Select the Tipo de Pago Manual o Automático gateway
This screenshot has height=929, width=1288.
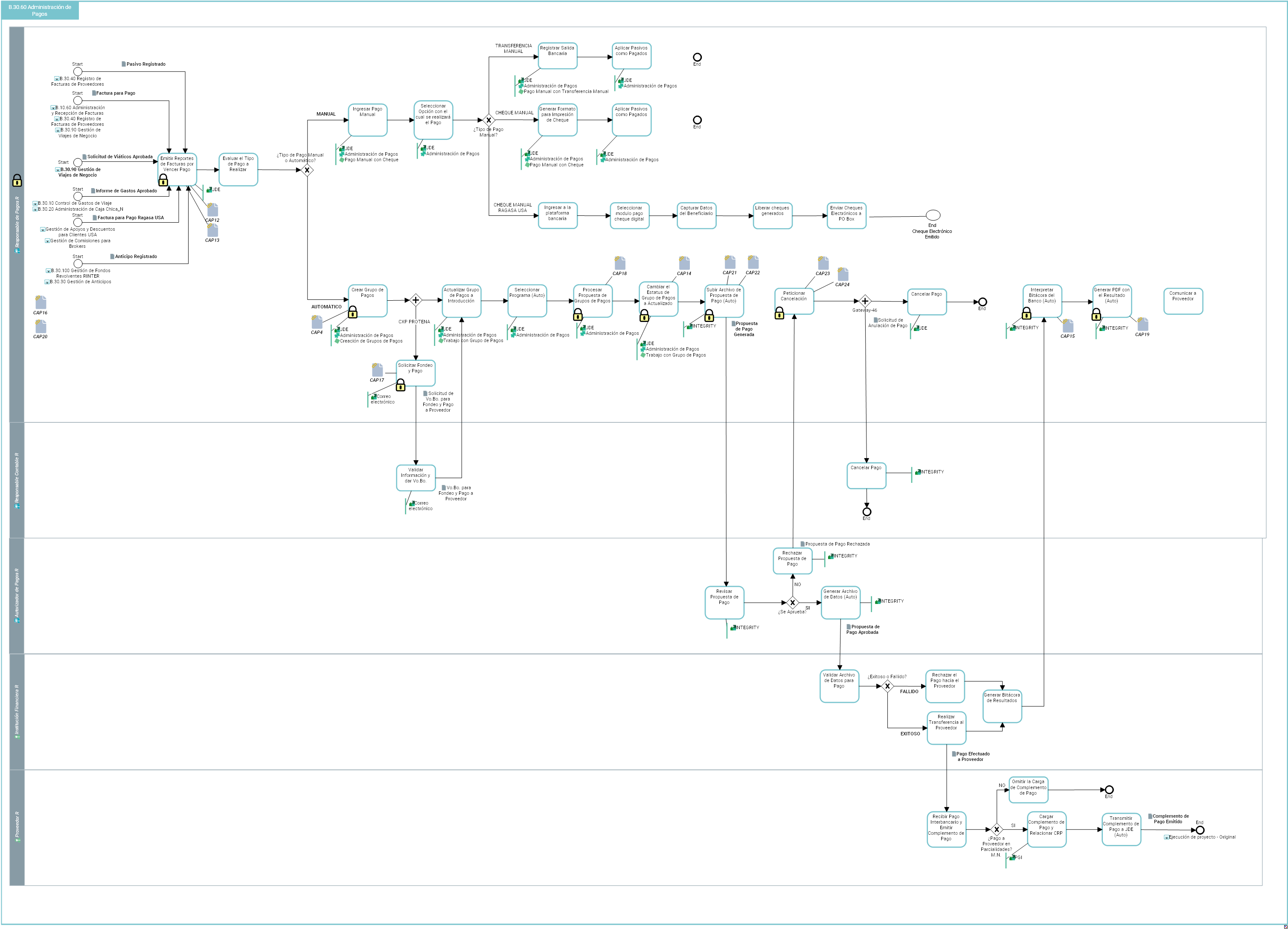point(307,170)
